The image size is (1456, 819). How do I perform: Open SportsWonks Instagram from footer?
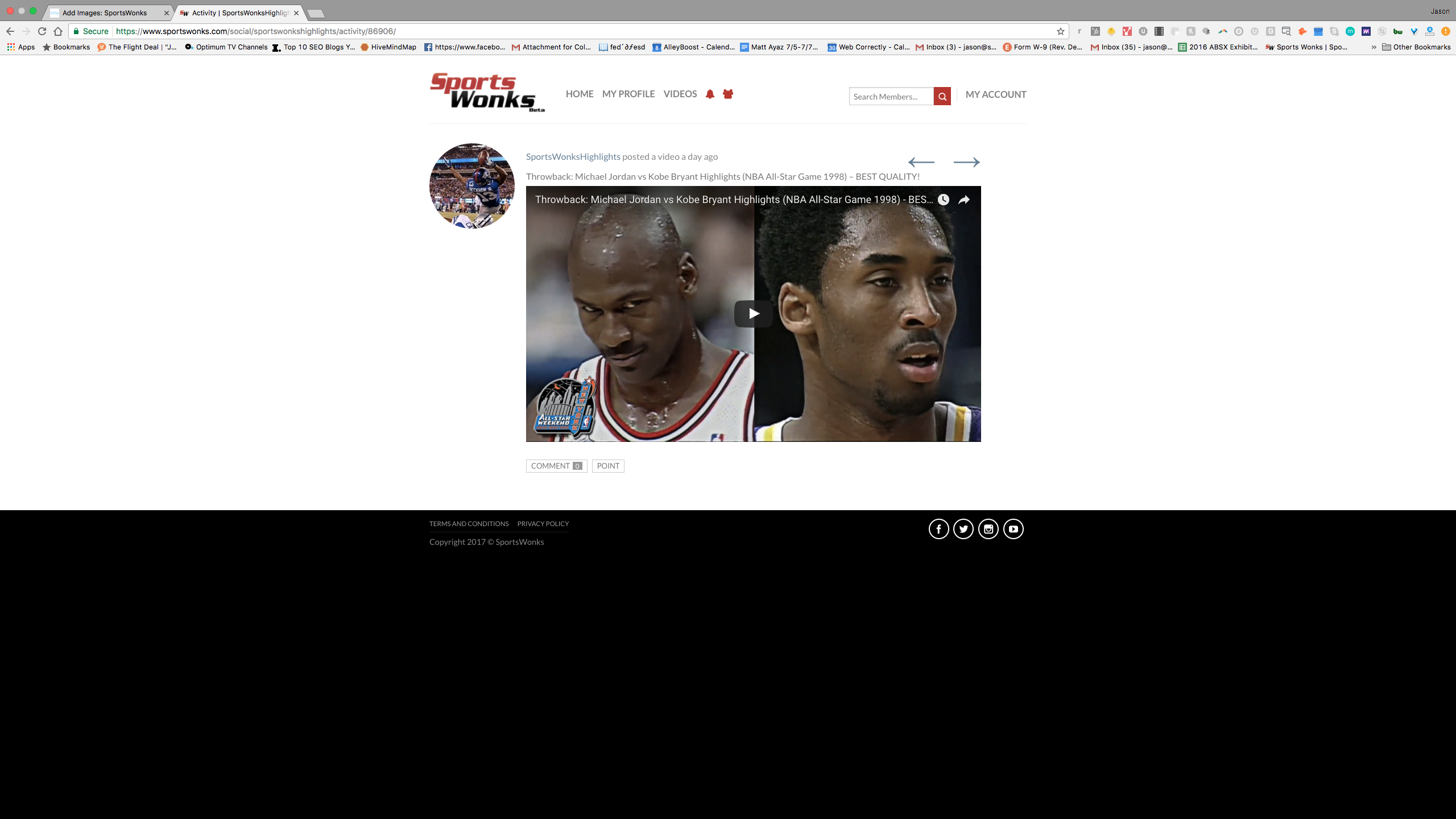click(x=988, y=529)
